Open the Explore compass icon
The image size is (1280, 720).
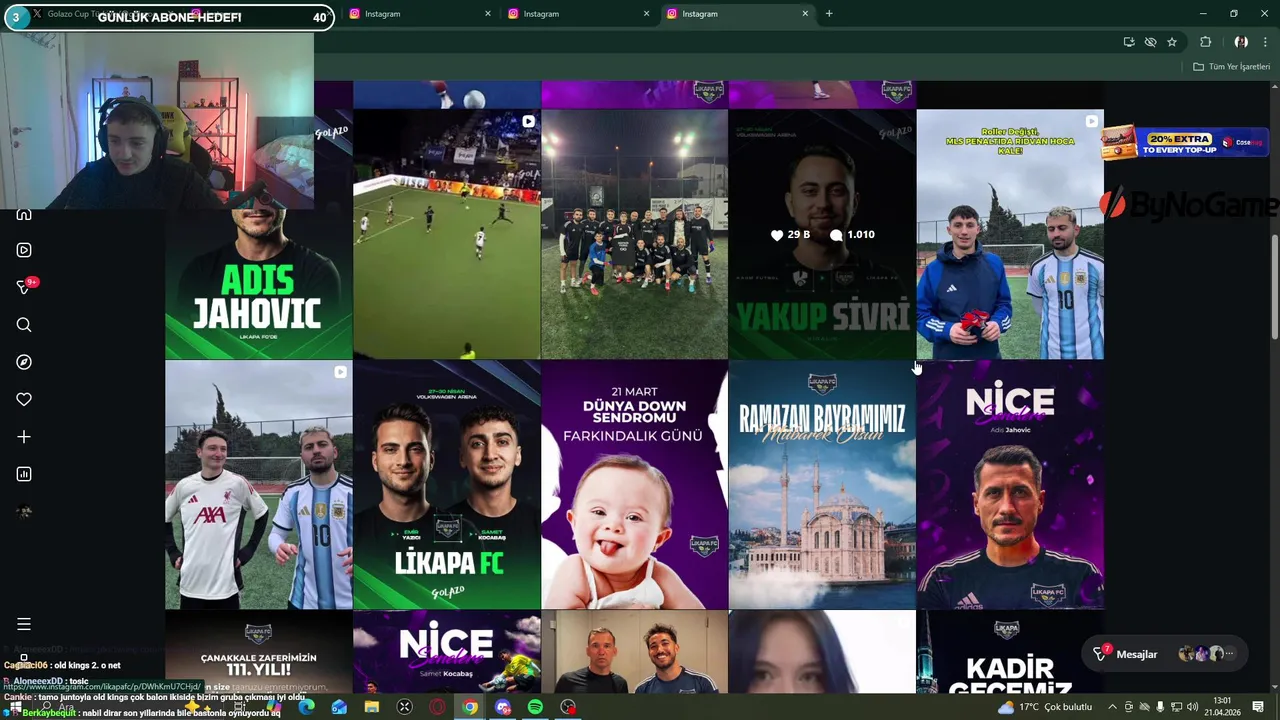tap(24, 362)
